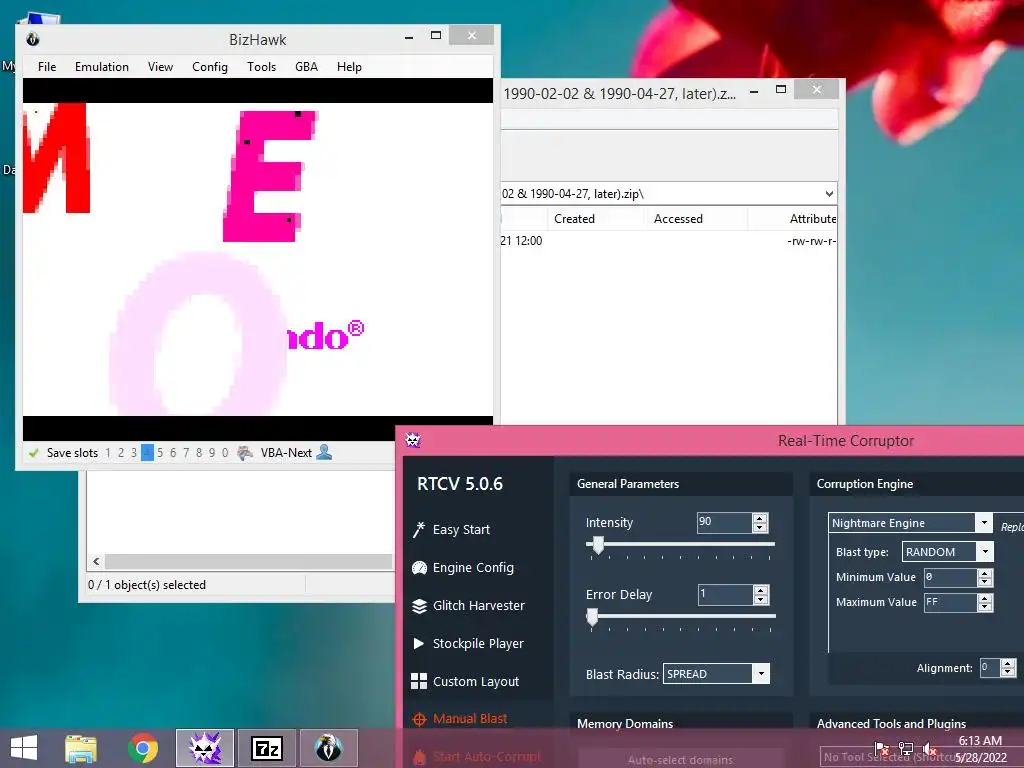
Task: Select save slot 8 in BizHawk
Action: 199,453
